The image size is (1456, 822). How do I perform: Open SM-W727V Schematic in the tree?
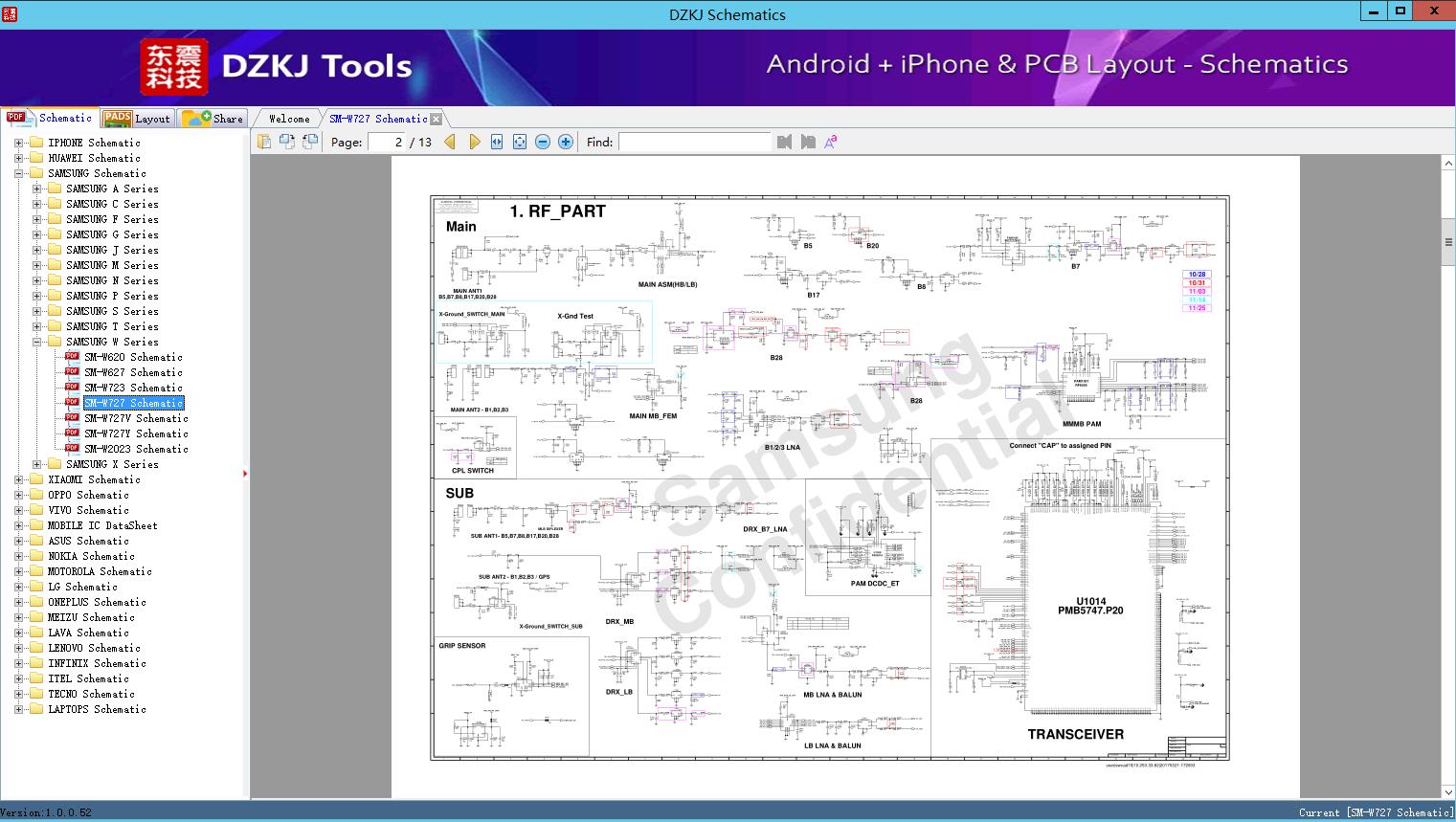pos(136,418)
